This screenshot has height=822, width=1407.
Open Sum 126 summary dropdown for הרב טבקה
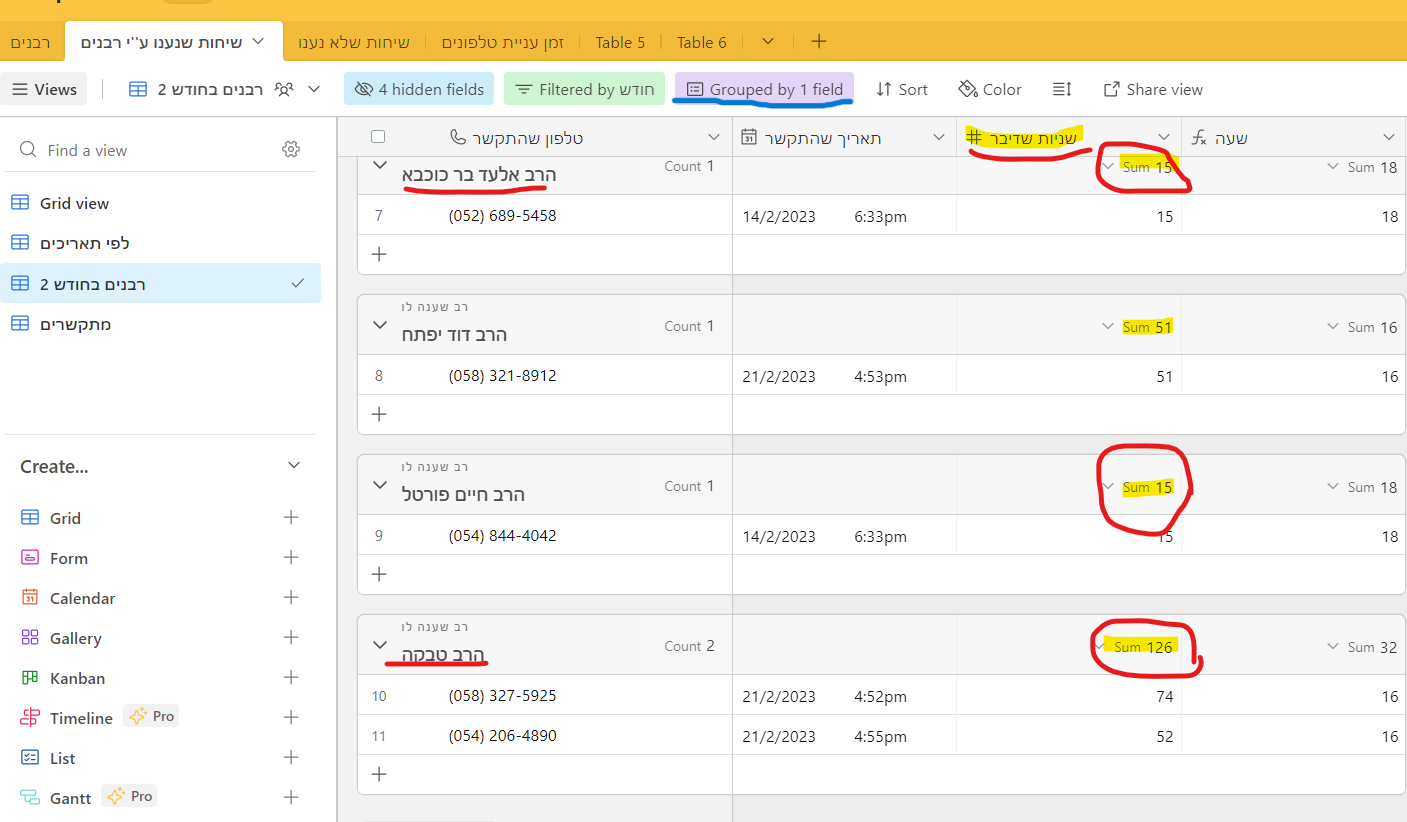click(1136, 647)
